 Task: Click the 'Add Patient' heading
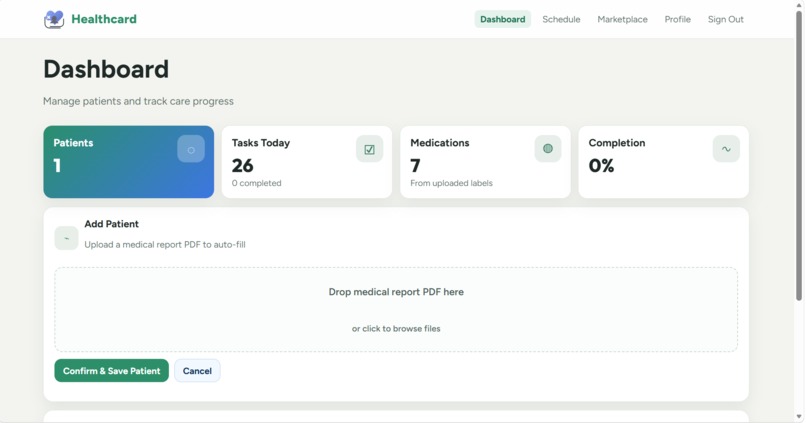[112, 224]
